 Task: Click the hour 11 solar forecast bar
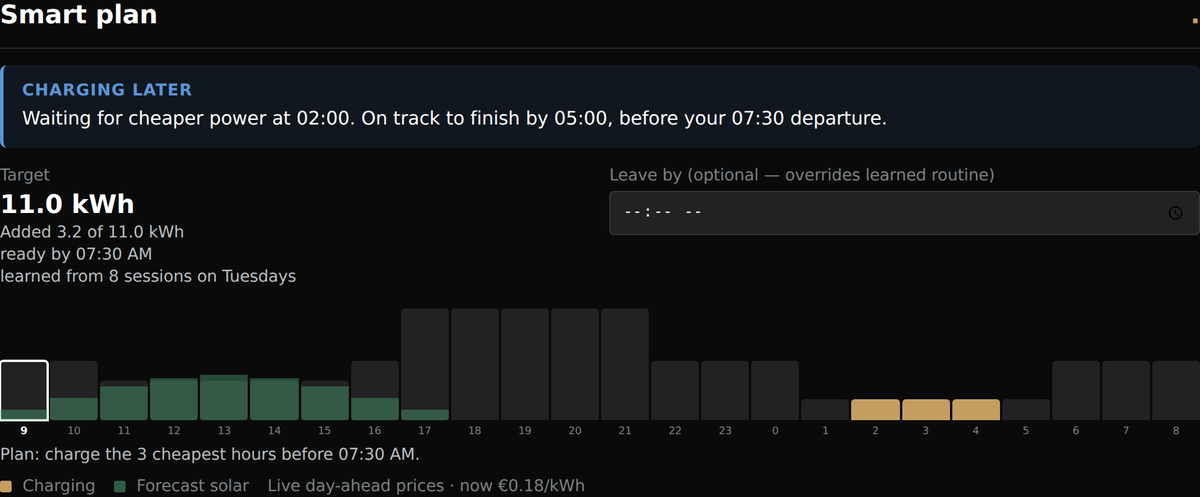tap(124, 401)
